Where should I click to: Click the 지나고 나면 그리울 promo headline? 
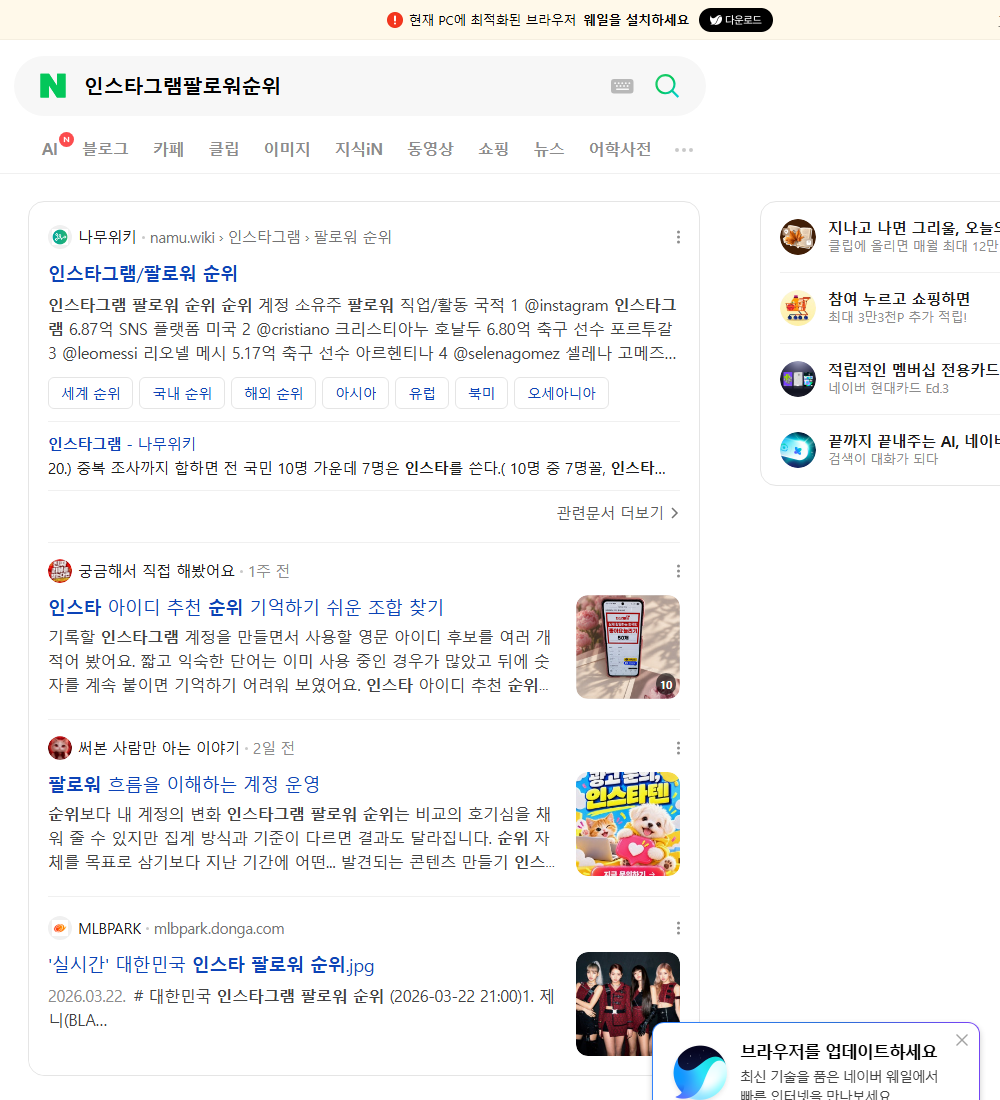click(x=914, y=228)
